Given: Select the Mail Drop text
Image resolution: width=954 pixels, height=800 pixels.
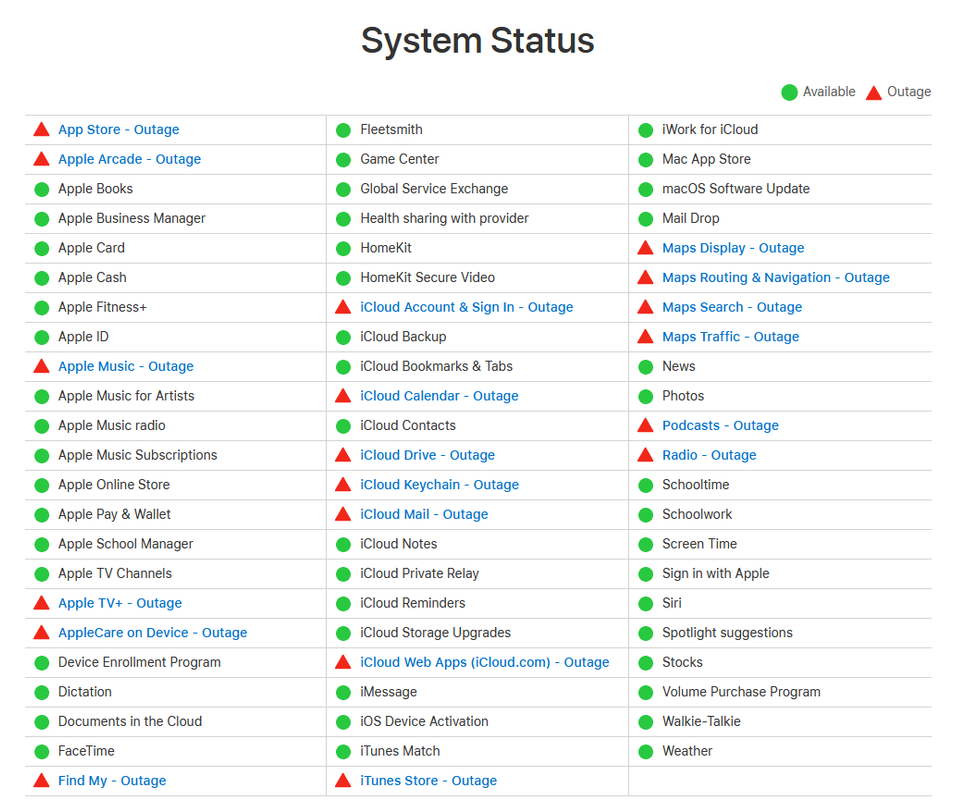Looking at the screenshot, I should [x=691, y=218].
